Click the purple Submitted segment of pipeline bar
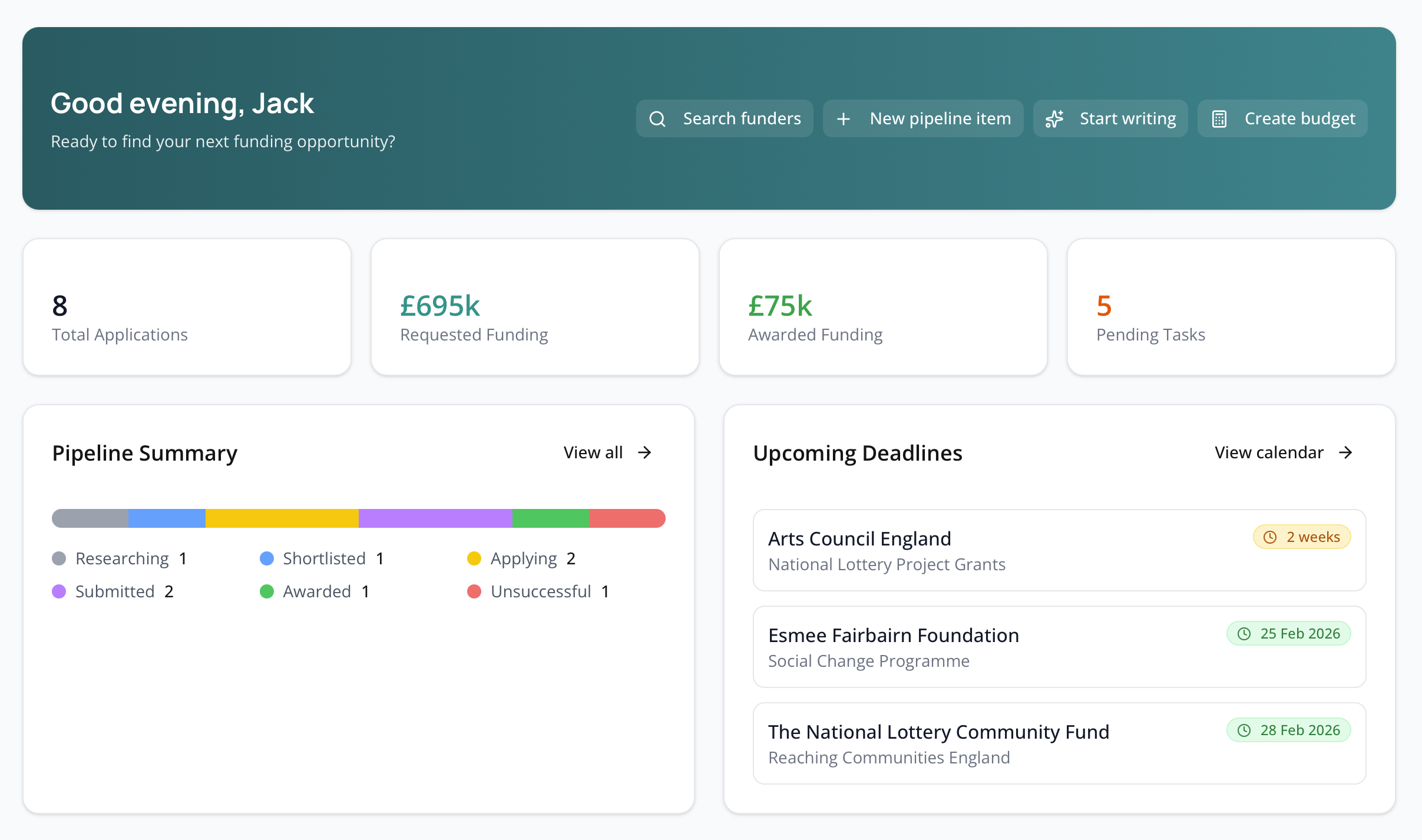 (435, 518)
